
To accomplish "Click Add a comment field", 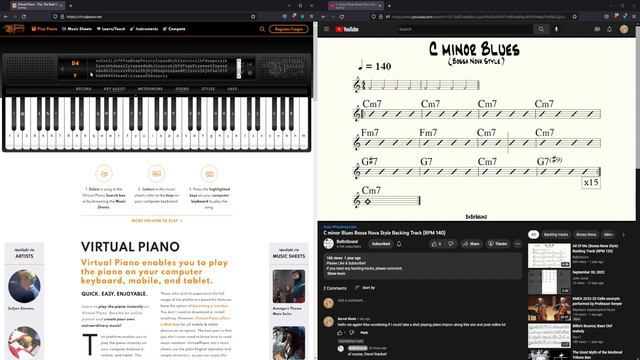I will [429, 300].
